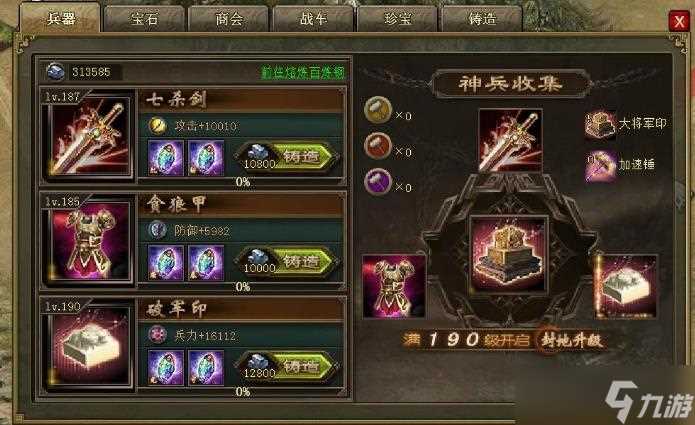Click 铸造 button for 贪狼甲
Screen dimensions: 695x425
[x=287, y=262]
